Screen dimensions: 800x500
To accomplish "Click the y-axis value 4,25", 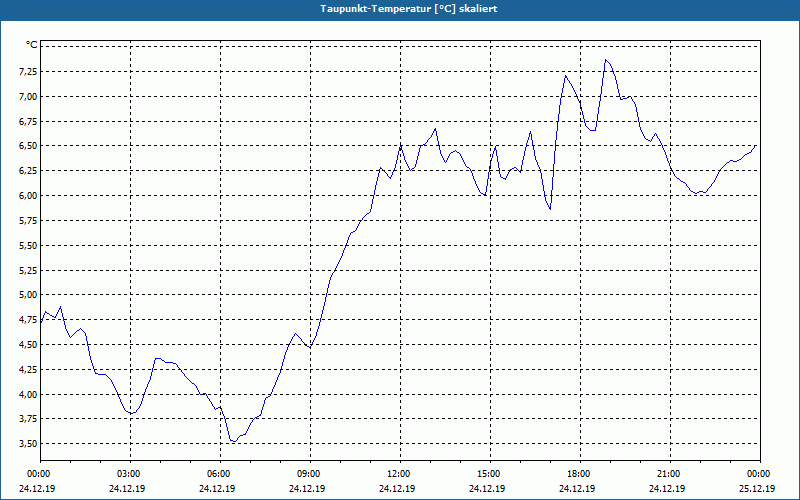I will pyautogui.click(x=28, y=369).
